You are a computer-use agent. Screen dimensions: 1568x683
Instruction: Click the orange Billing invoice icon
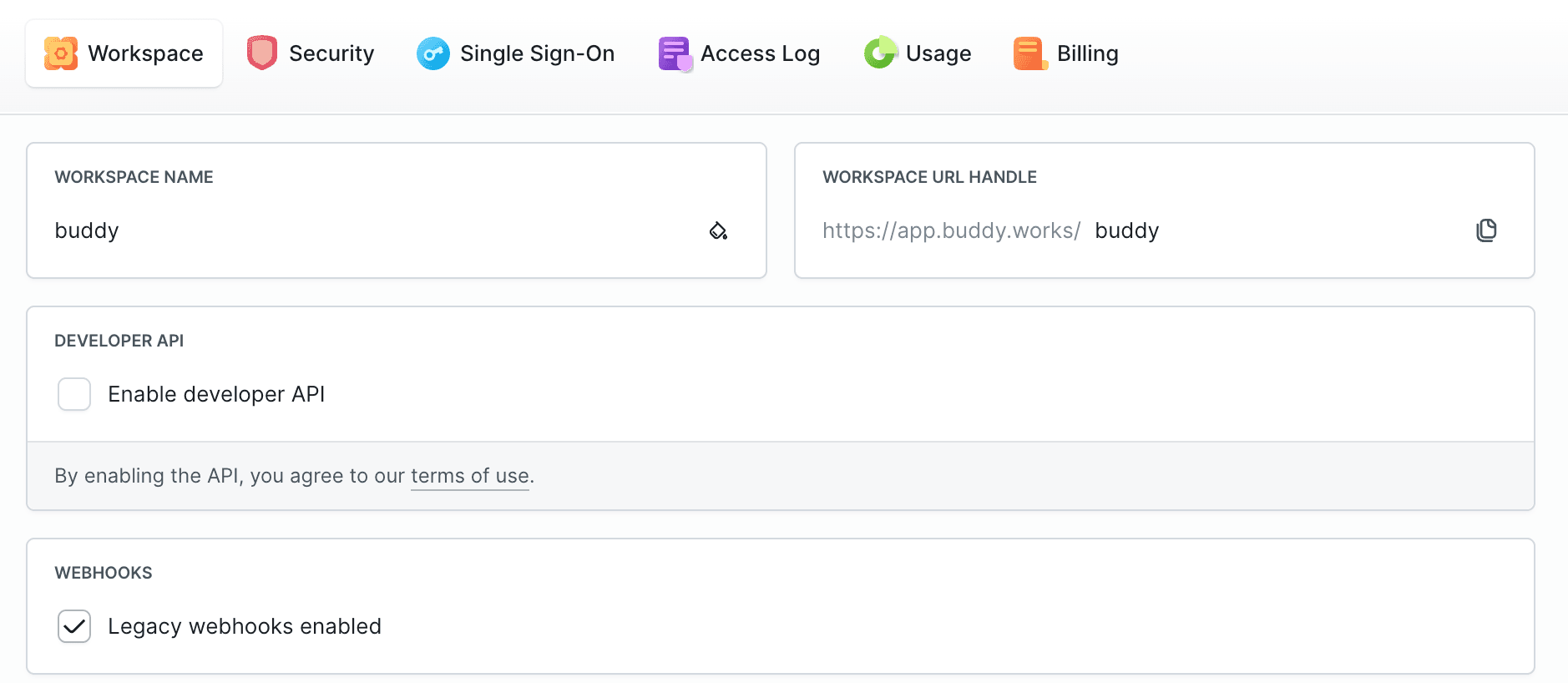pos(1030,53)
